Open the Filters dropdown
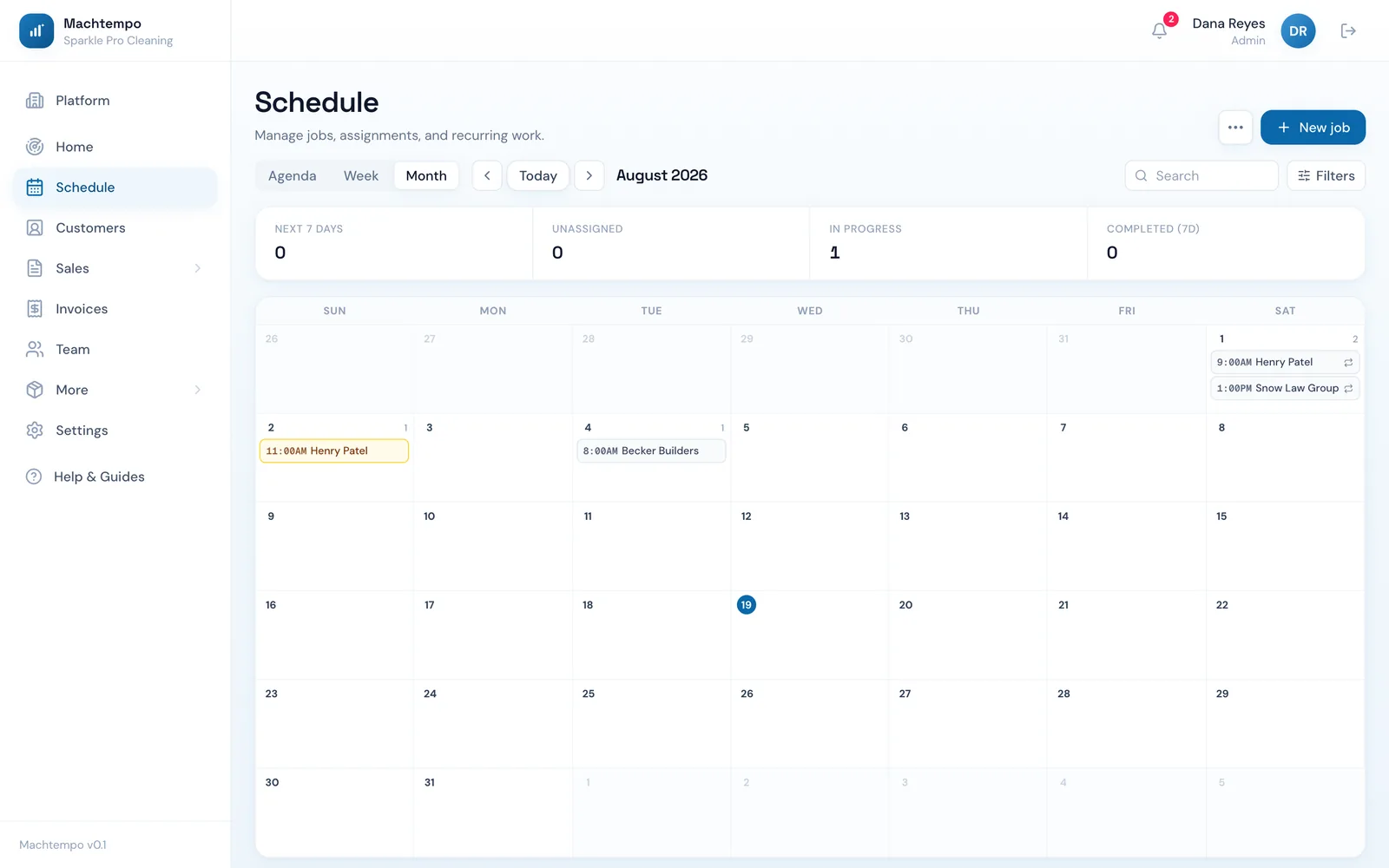This screenshot has height=868, width=1389. pos(1326,175)
